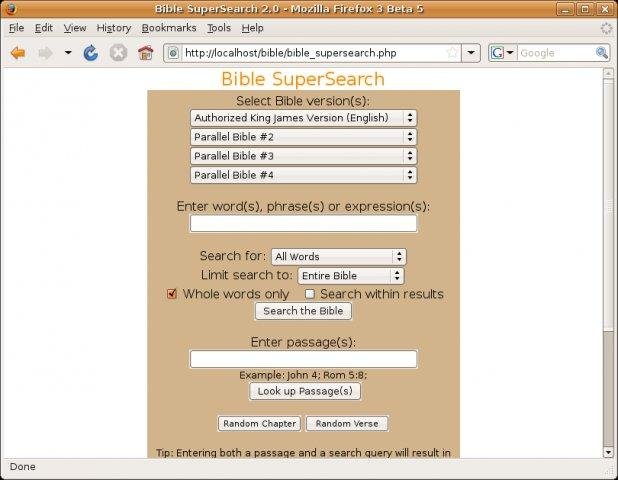This screenshot has width=618, height=480.
Task: Open the Authorized King James Version dropdown
Action: 303,118
